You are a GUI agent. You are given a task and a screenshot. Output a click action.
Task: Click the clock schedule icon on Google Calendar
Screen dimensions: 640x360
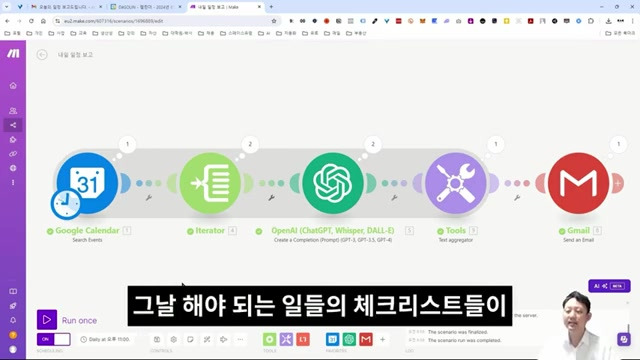point(66,204)
